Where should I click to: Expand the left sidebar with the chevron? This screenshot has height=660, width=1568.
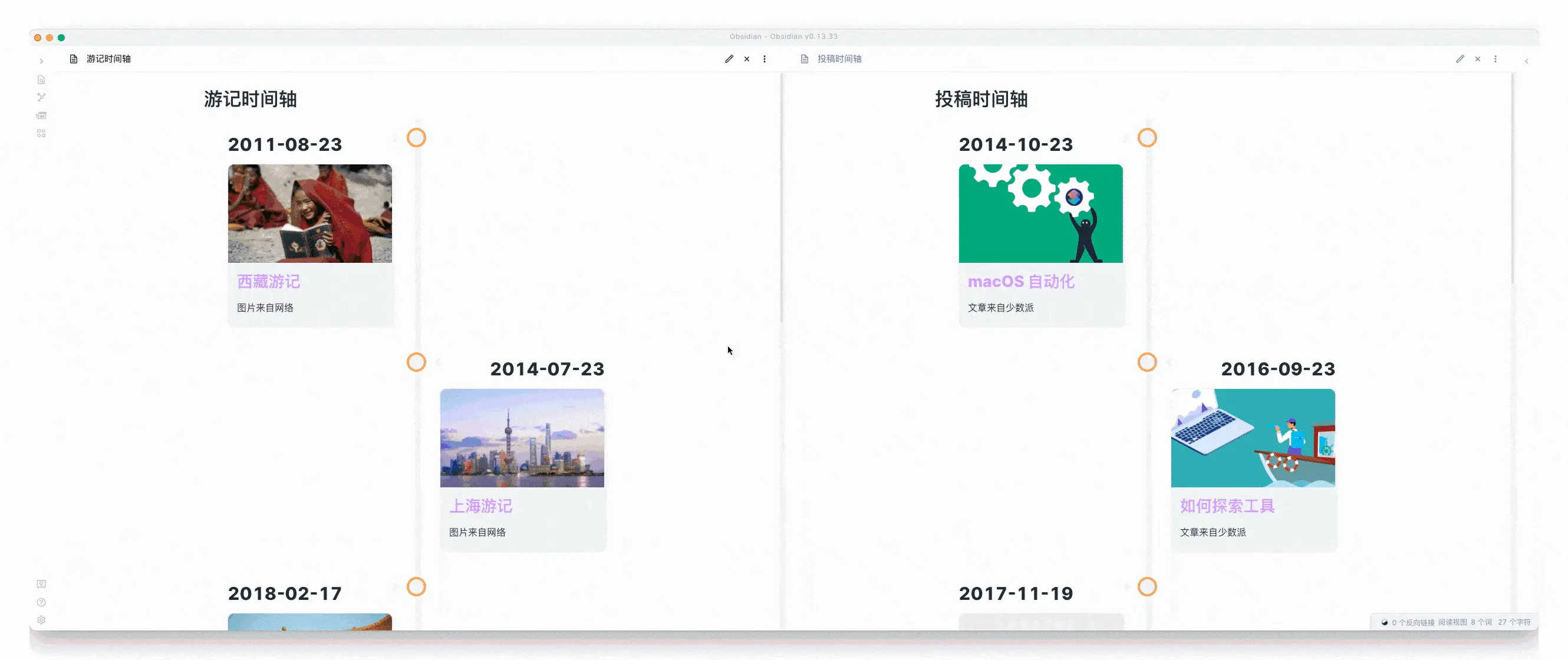[41, 61]
